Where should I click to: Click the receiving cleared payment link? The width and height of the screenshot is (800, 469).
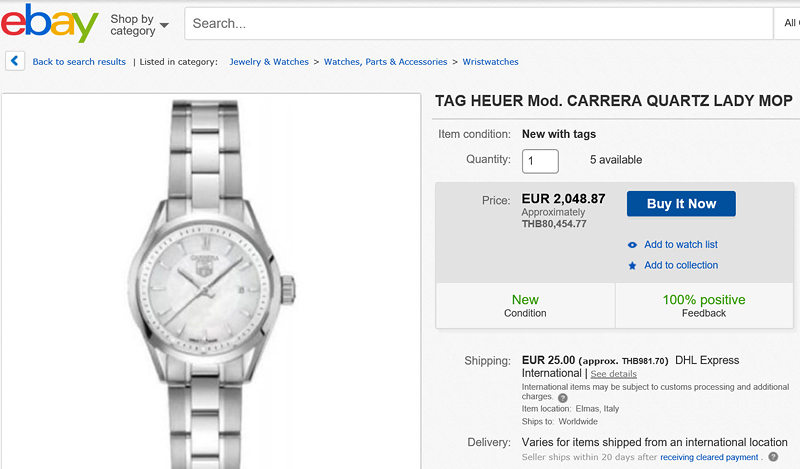(x=708, y=458)
